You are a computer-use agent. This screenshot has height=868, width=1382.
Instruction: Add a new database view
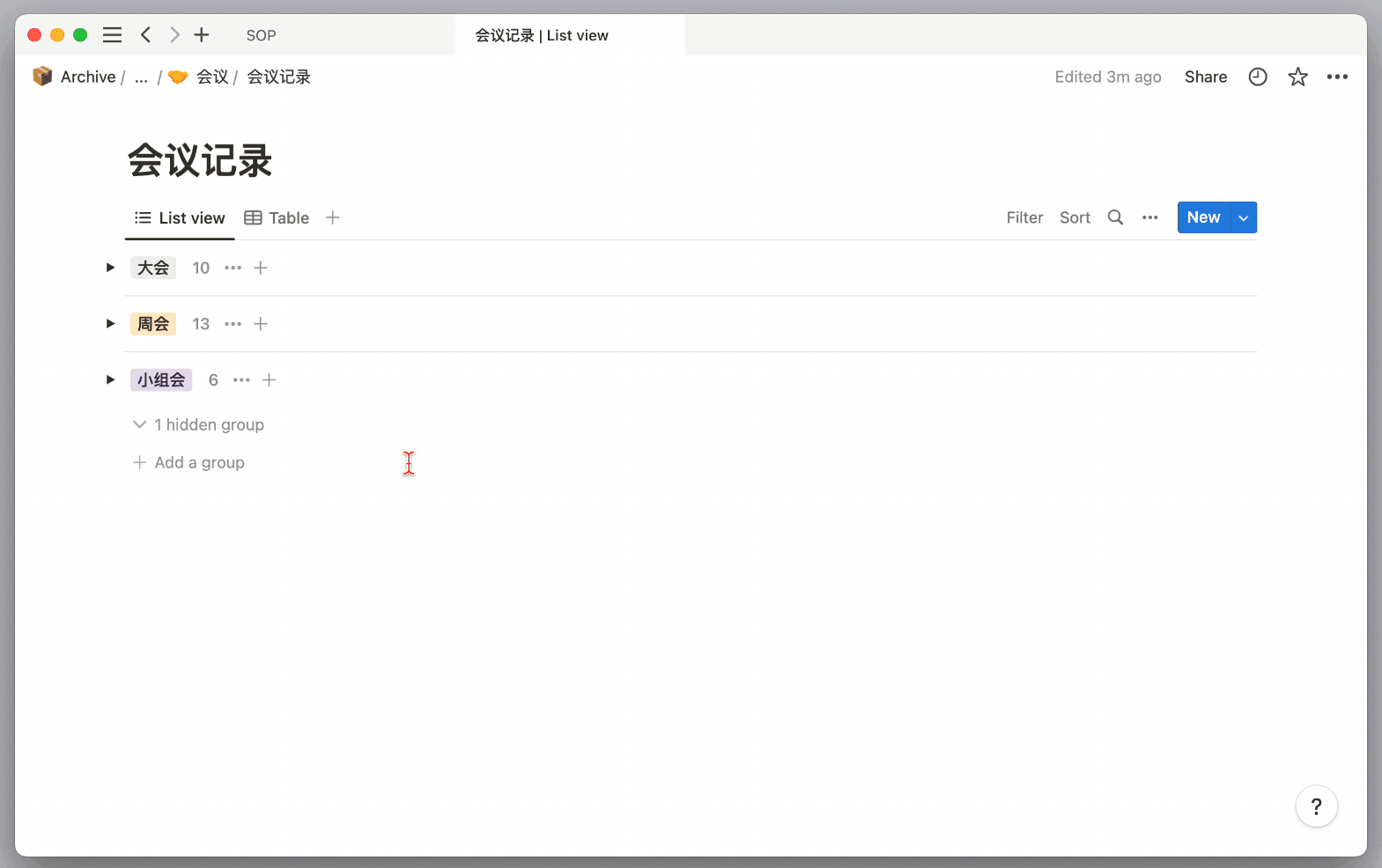click(x=332, y=217)
